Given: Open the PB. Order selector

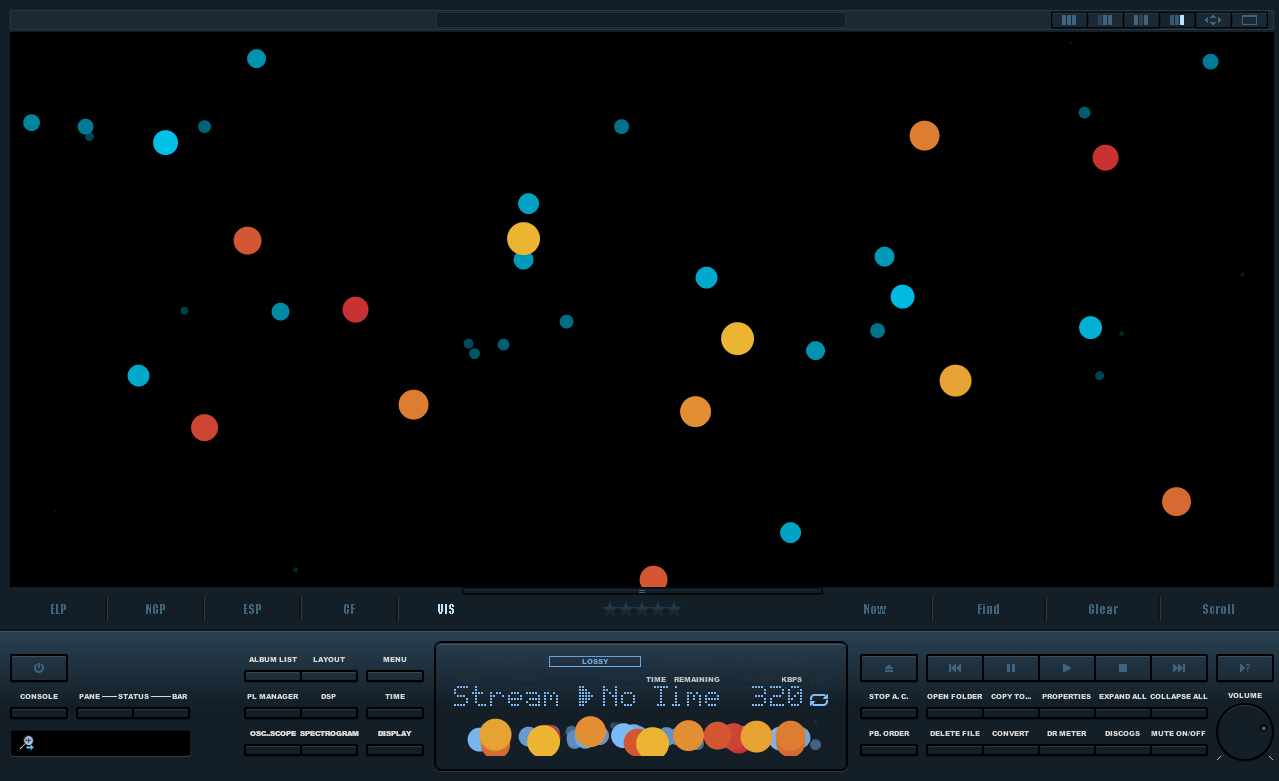Looking at the screenshot, I should pyautogui.click(x=889, y=750).
